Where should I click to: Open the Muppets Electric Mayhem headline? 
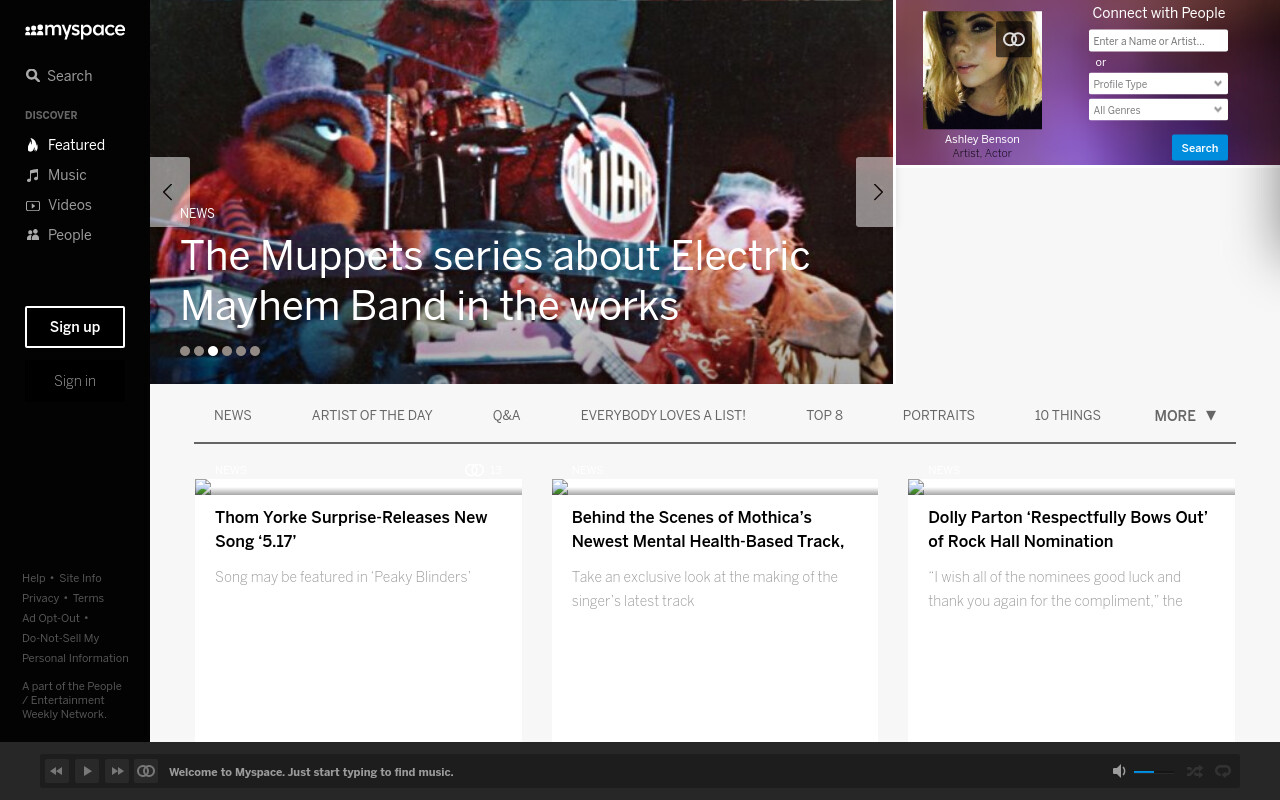[495, 281]
